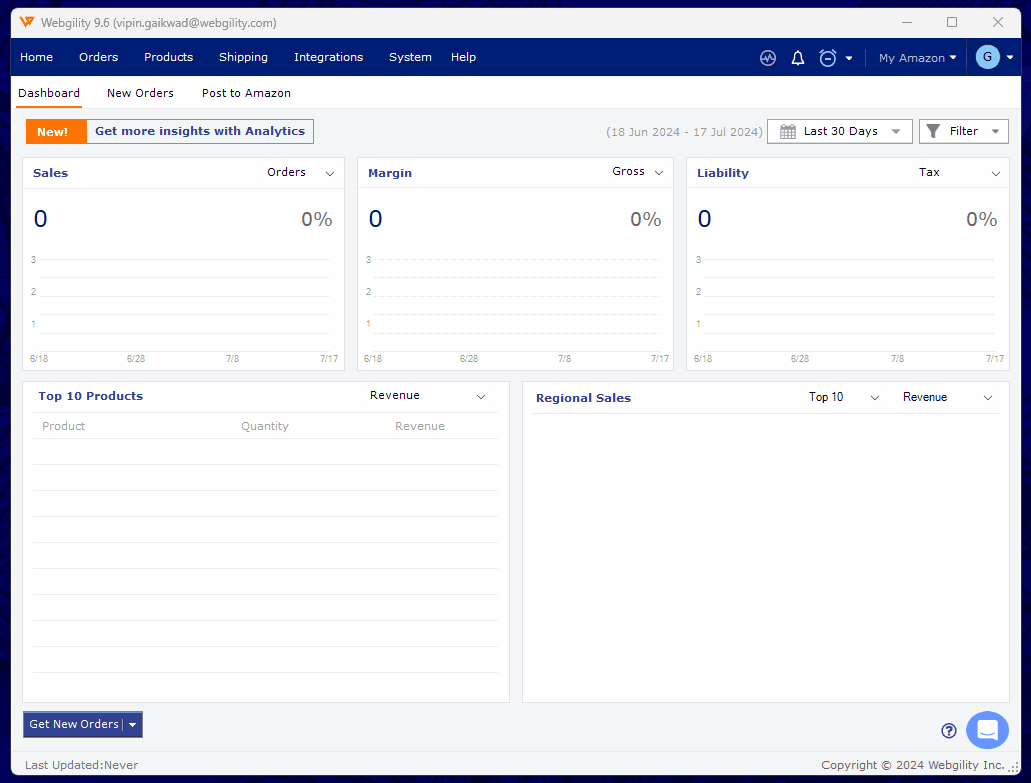Open the chat support bubble icon

[987, 730]
